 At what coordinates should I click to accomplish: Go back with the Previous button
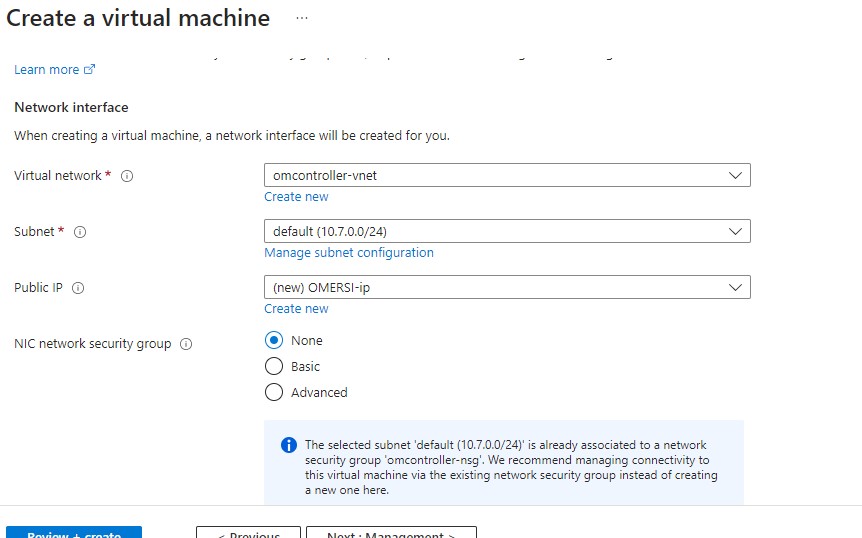[248, 533]
